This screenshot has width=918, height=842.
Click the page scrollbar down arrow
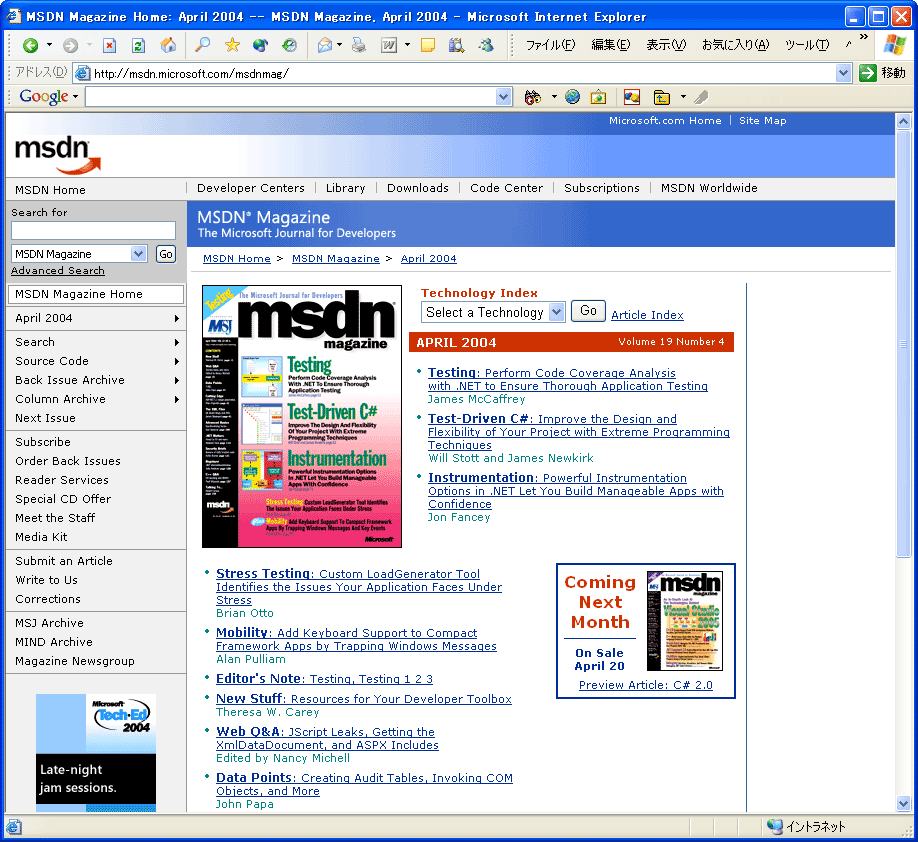[903, 803]
